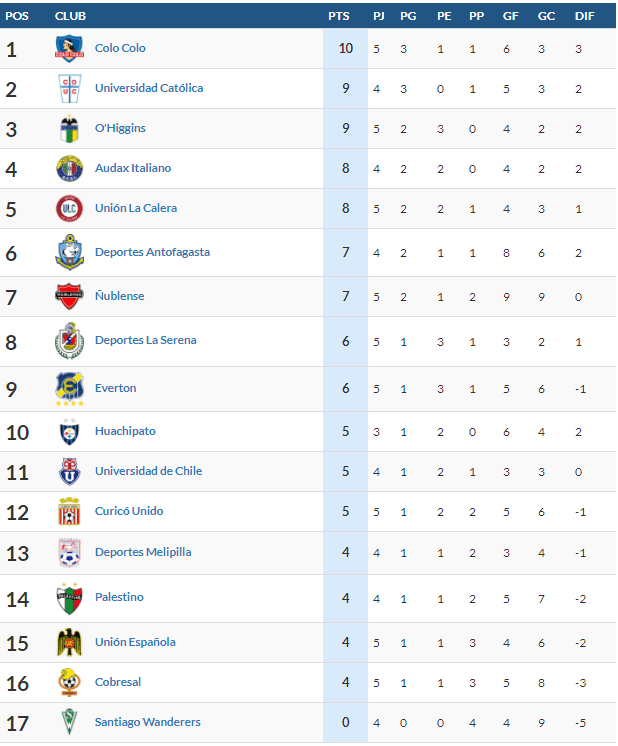This screenshot has height=746, width=618.
Task: Open the Universidad de Chile team link
Action: click(x=148, y=471)
